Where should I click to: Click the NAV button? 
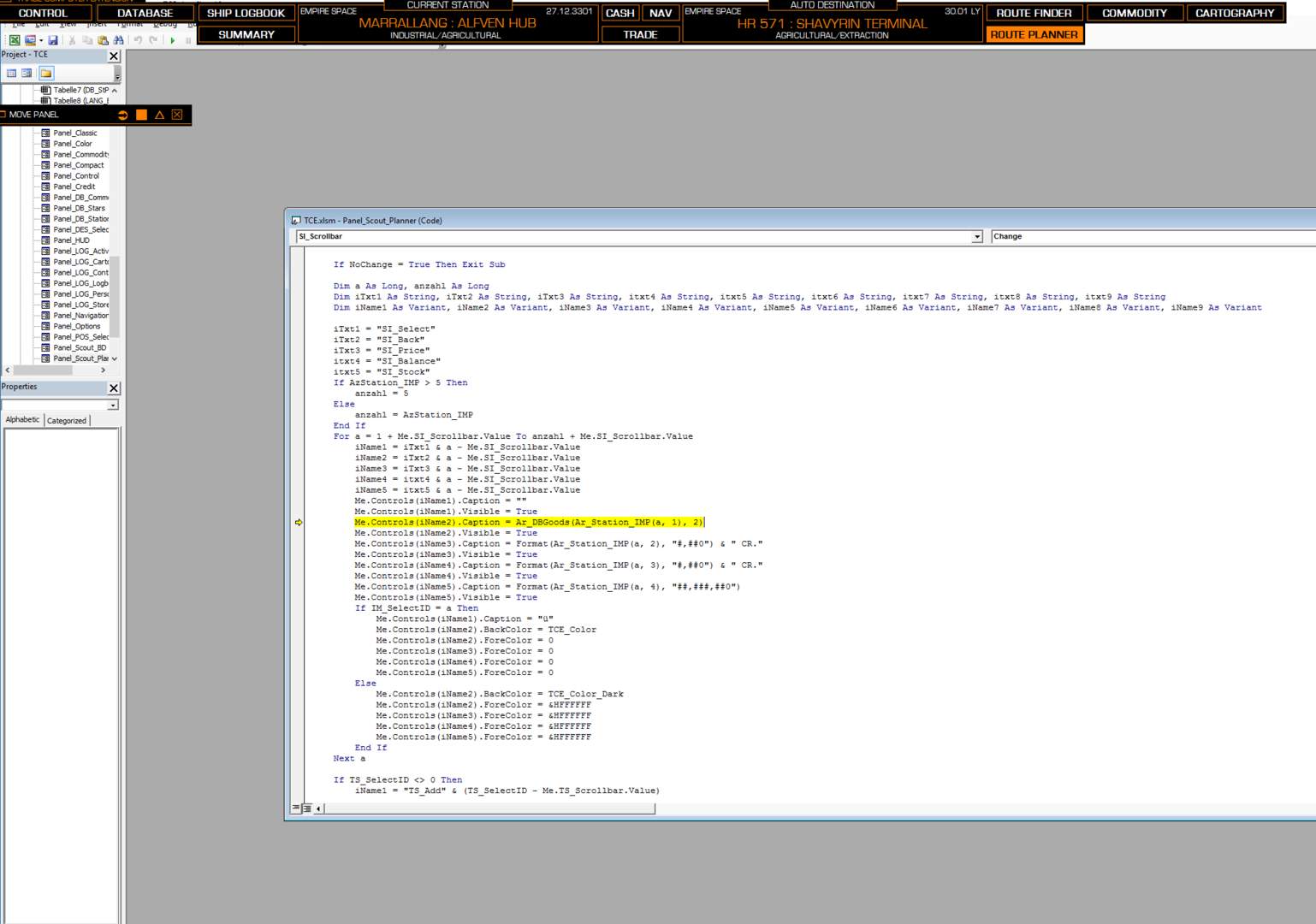tap(661, 13)
